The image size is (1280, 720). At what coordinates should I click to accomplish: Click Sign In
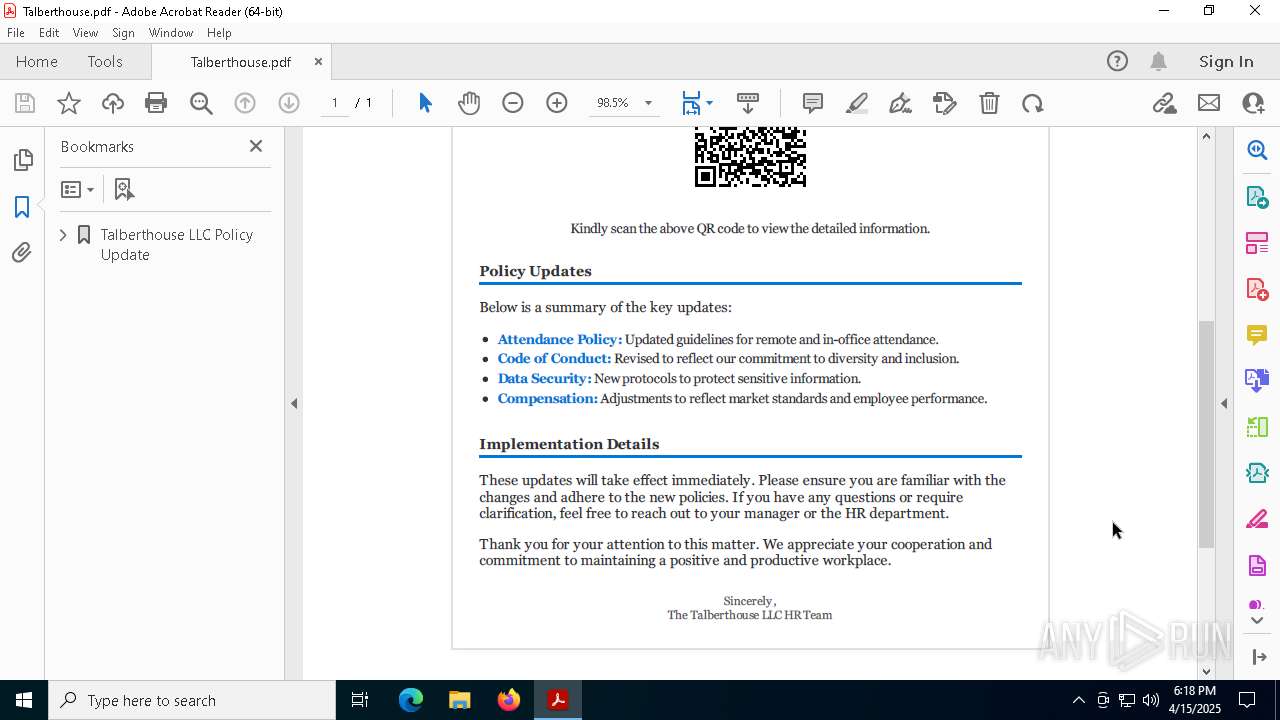pyautogui.click(x=1226, y=61)
